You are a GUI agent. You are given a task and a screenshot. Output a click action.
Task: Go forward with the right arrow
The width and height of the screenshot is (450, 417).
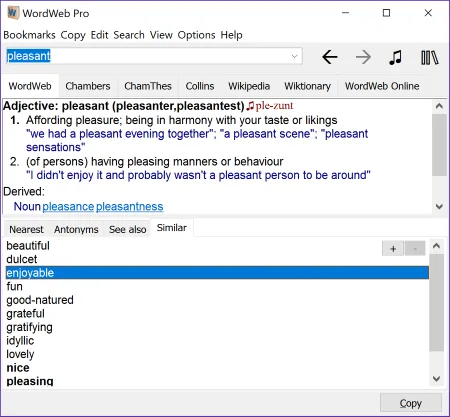click(x=363, y=57)
